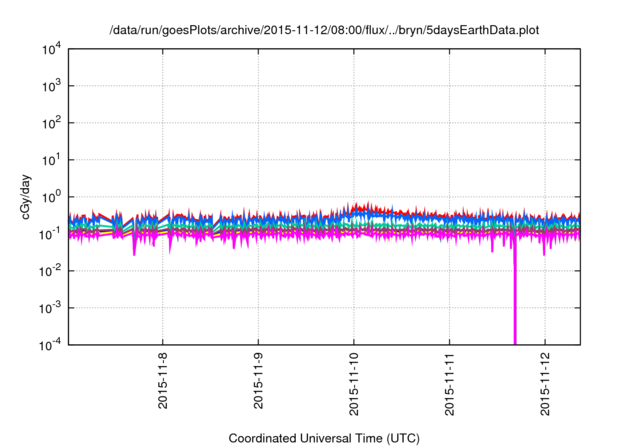Click the 2015-11-12 date label
The width and height of the screenshot is (640, 448).
[545, 384]
